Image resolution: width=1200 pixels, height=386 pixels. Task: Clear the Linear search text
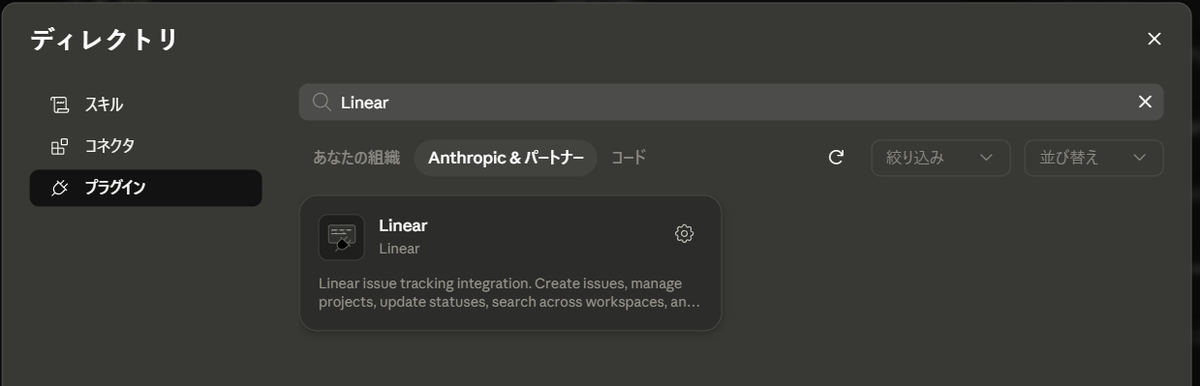(1145, 102)
